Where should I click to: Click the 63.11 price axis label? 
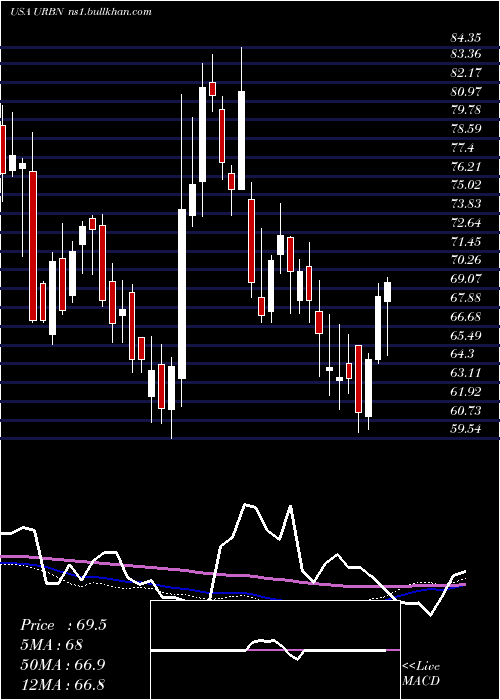[466, 372]
